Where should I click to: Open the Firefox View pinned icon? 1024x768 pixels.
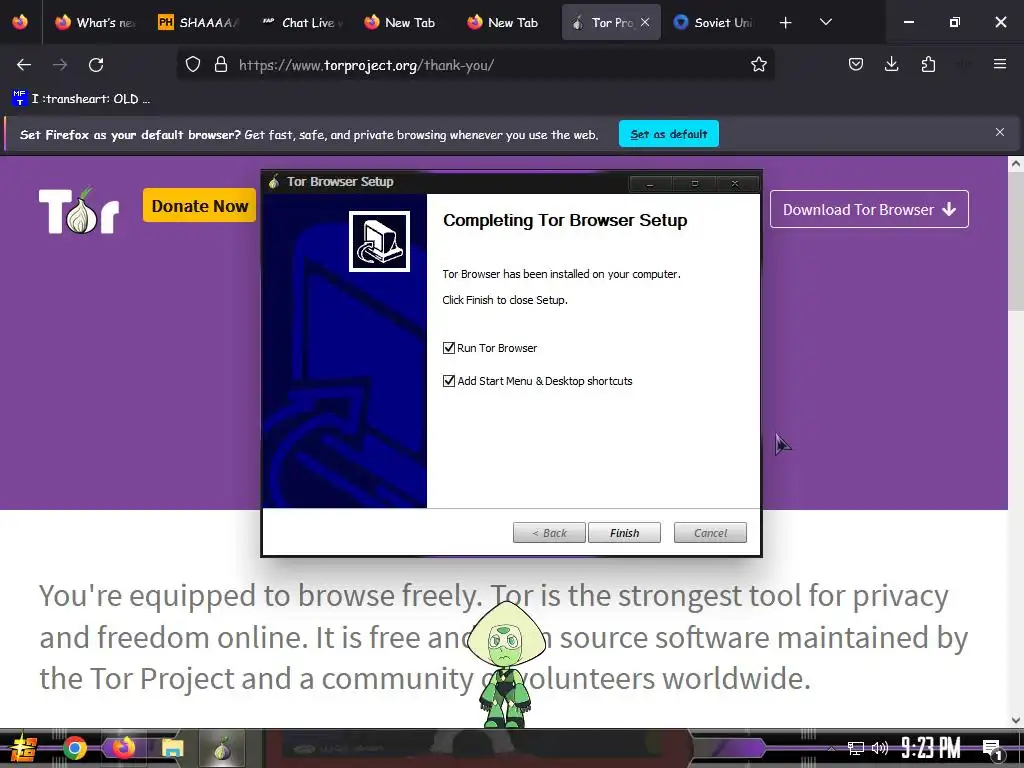coord(20,23)
